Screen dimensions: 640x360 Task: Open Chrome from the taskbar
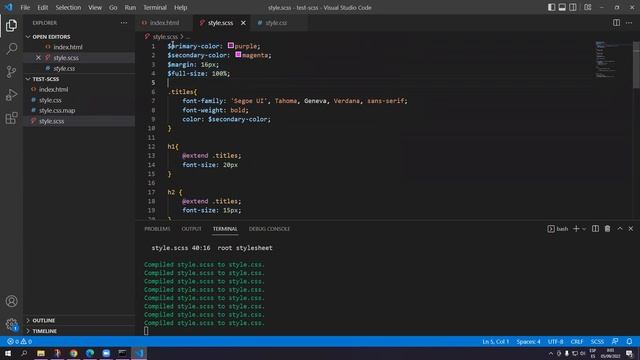pyautogui.click(x=73, y=353)
